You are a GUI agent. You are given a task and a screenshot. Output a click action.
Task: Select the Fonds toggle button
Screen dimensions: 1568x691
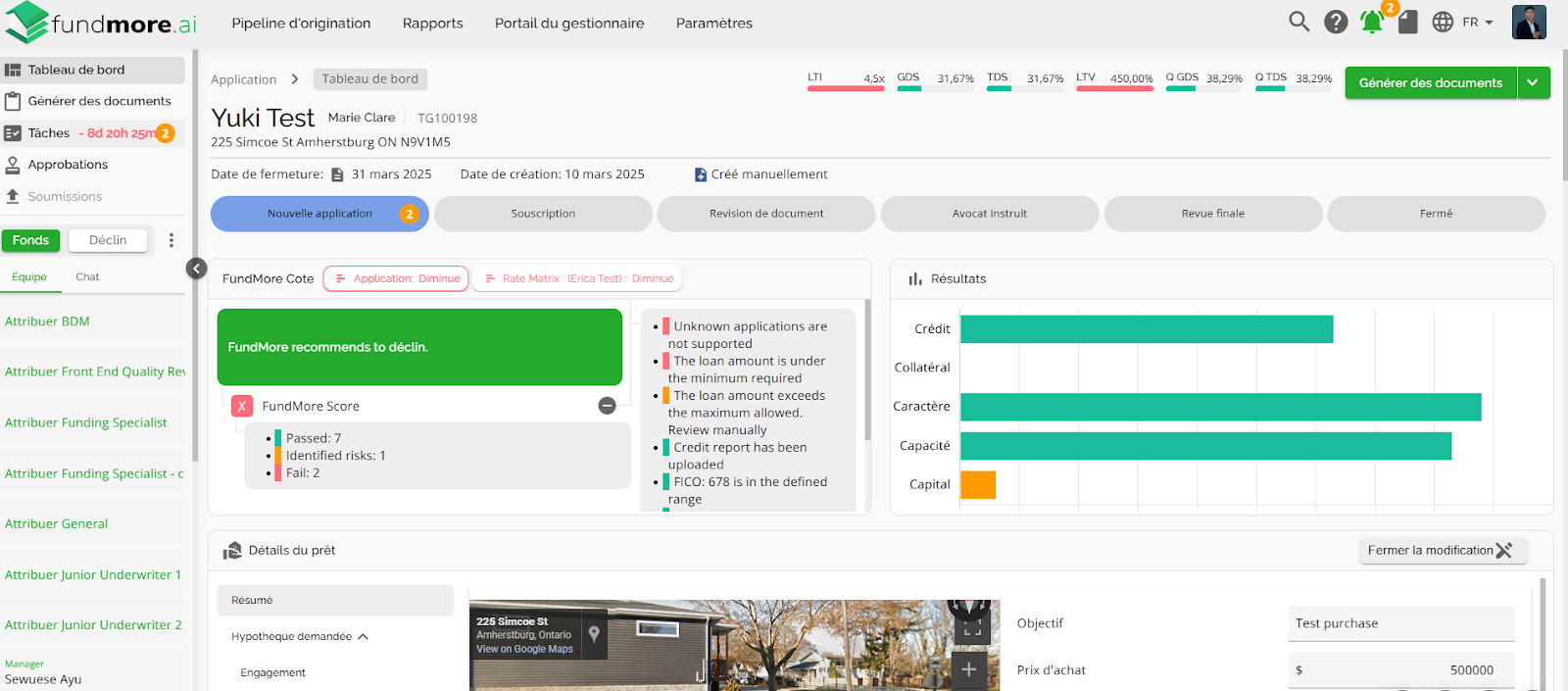pyautogui.click(x=30, y=240)
